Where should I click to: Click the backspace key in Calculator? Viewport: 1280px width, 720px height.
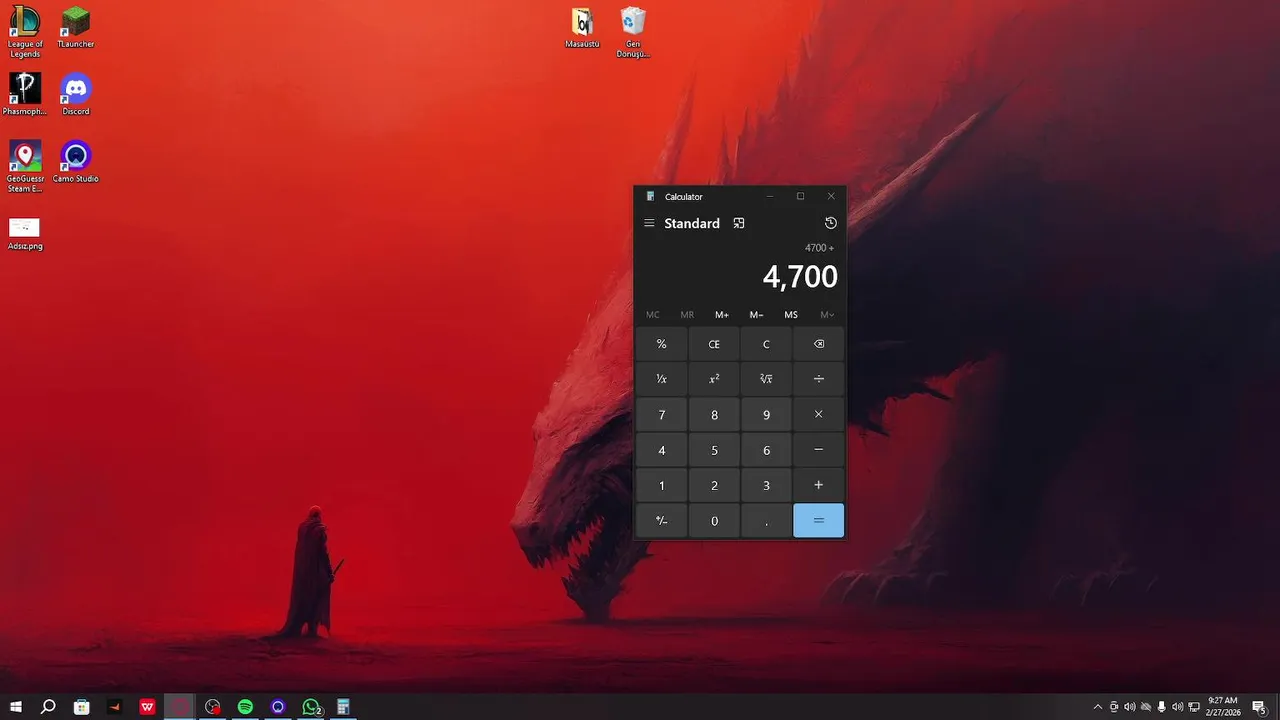click(819, 344)
